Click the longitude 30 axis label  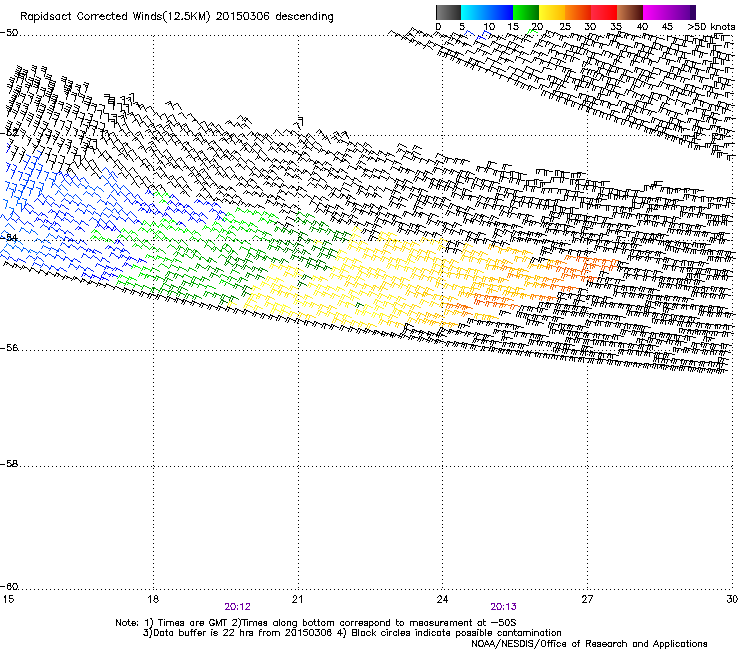tap(732, 599)
